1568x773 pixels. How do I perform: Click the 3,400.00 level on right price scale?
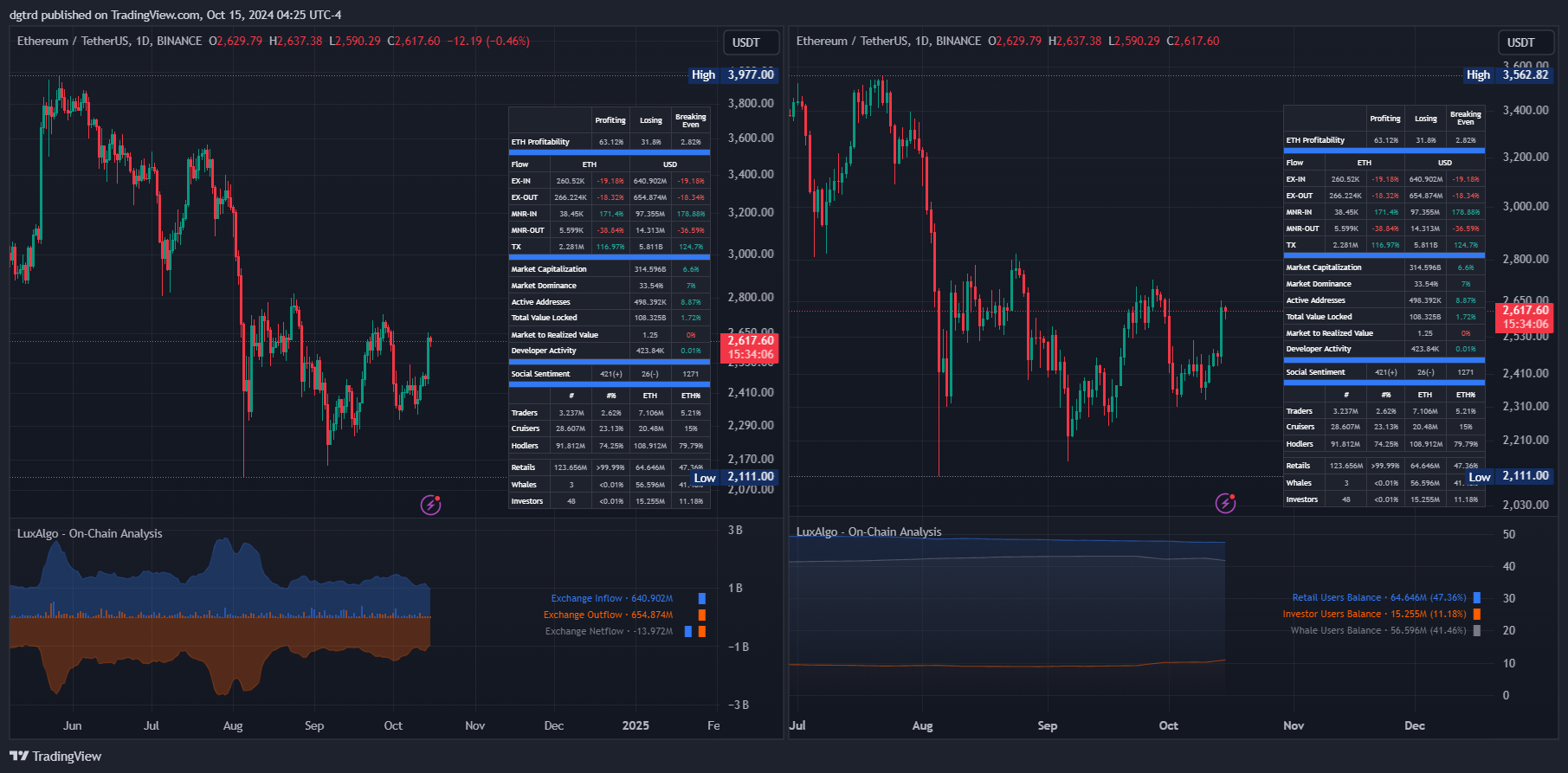[x=1526, y=110]
